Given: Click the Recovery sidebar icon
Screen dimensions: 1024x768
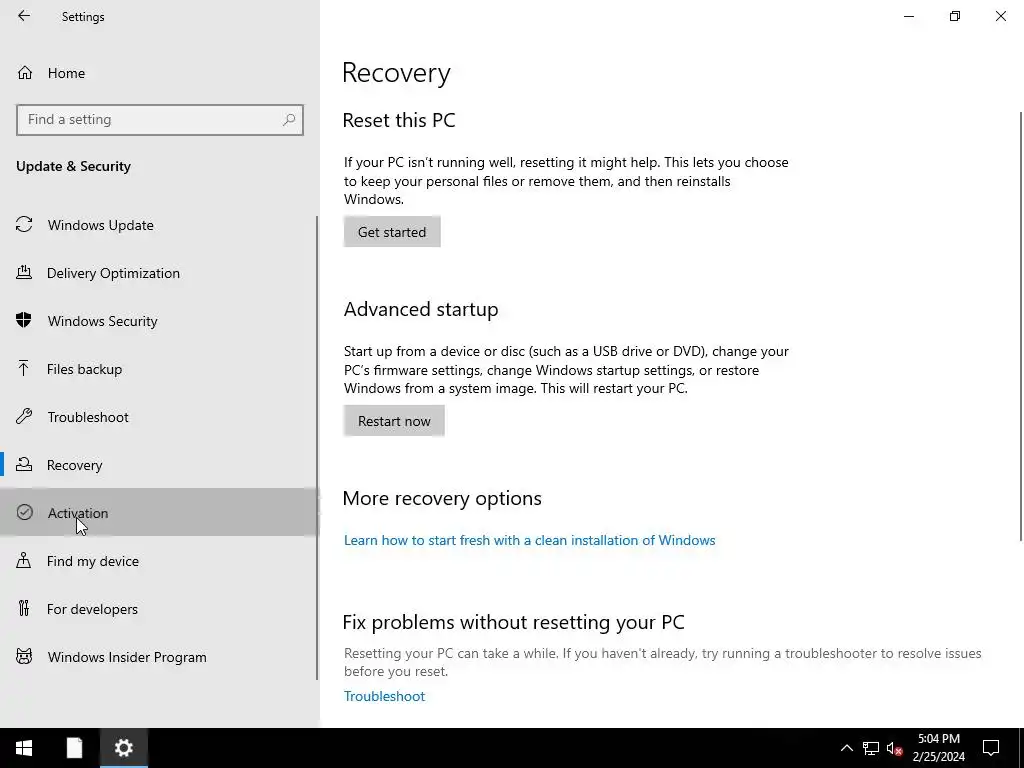Looking at the screenshot, I should [24, 464].
